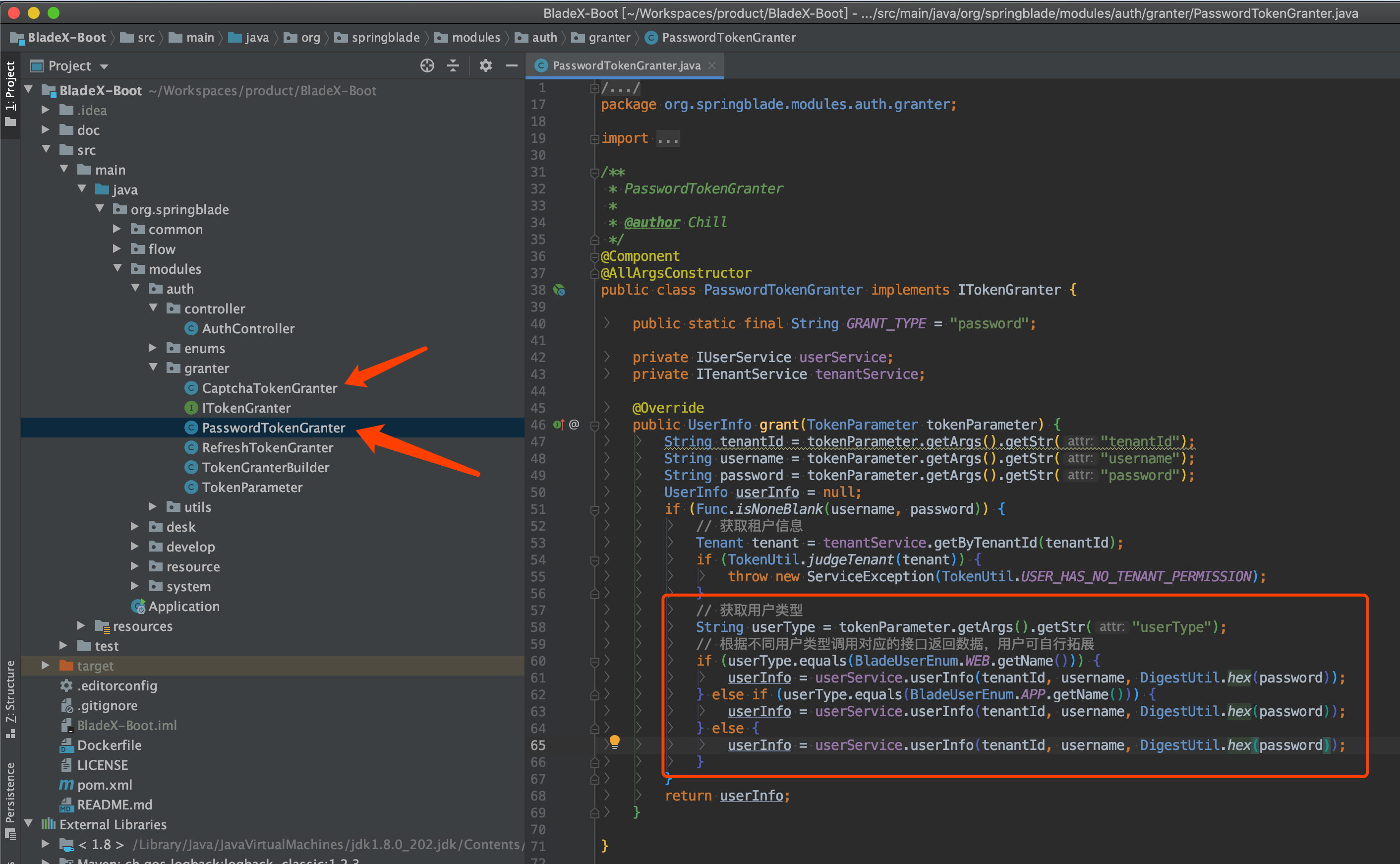Expand the .idea folder

(x=46, y=110)
